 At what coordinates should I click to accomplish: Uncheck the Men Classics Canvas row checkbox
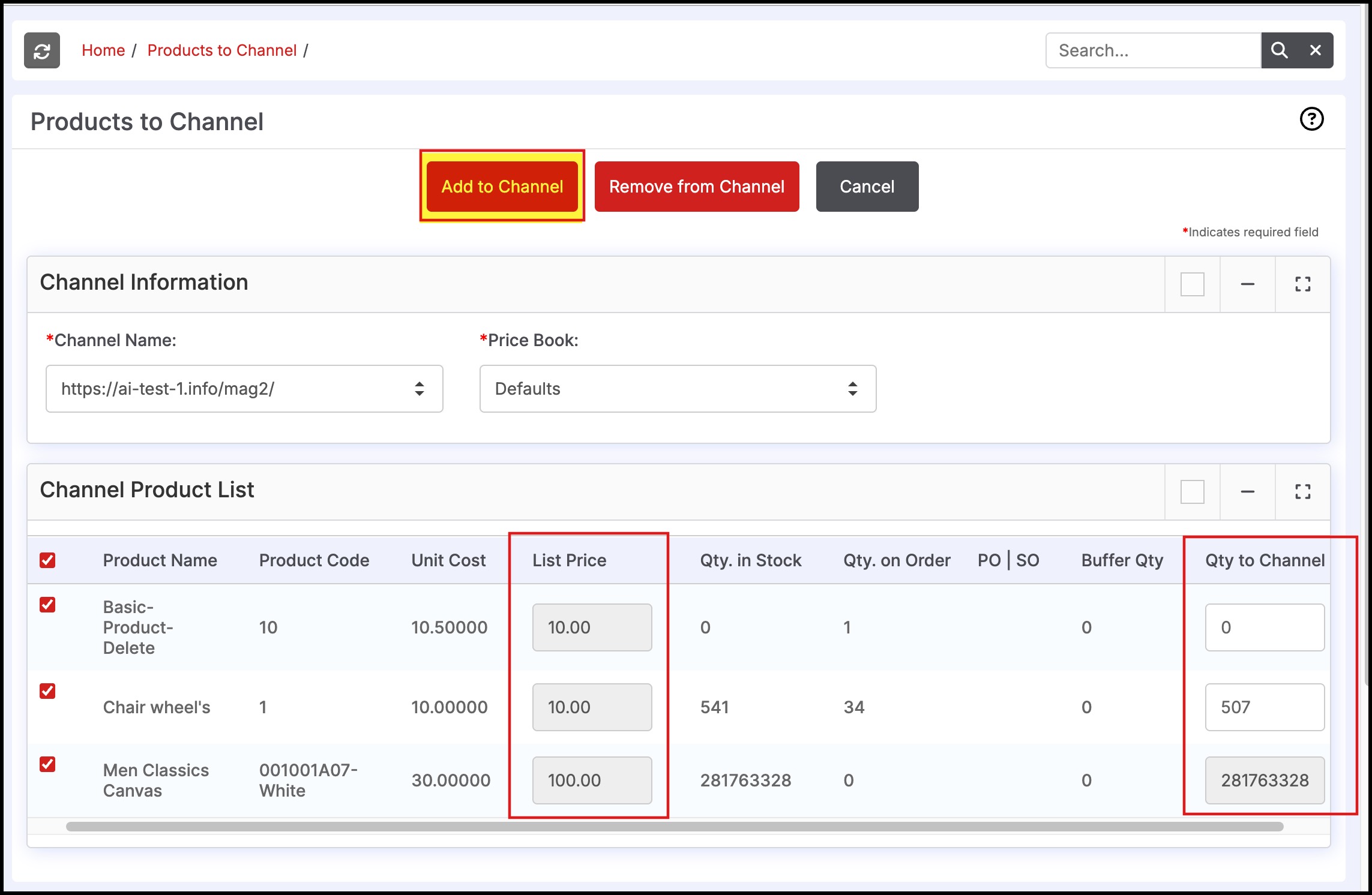point(47,764)
